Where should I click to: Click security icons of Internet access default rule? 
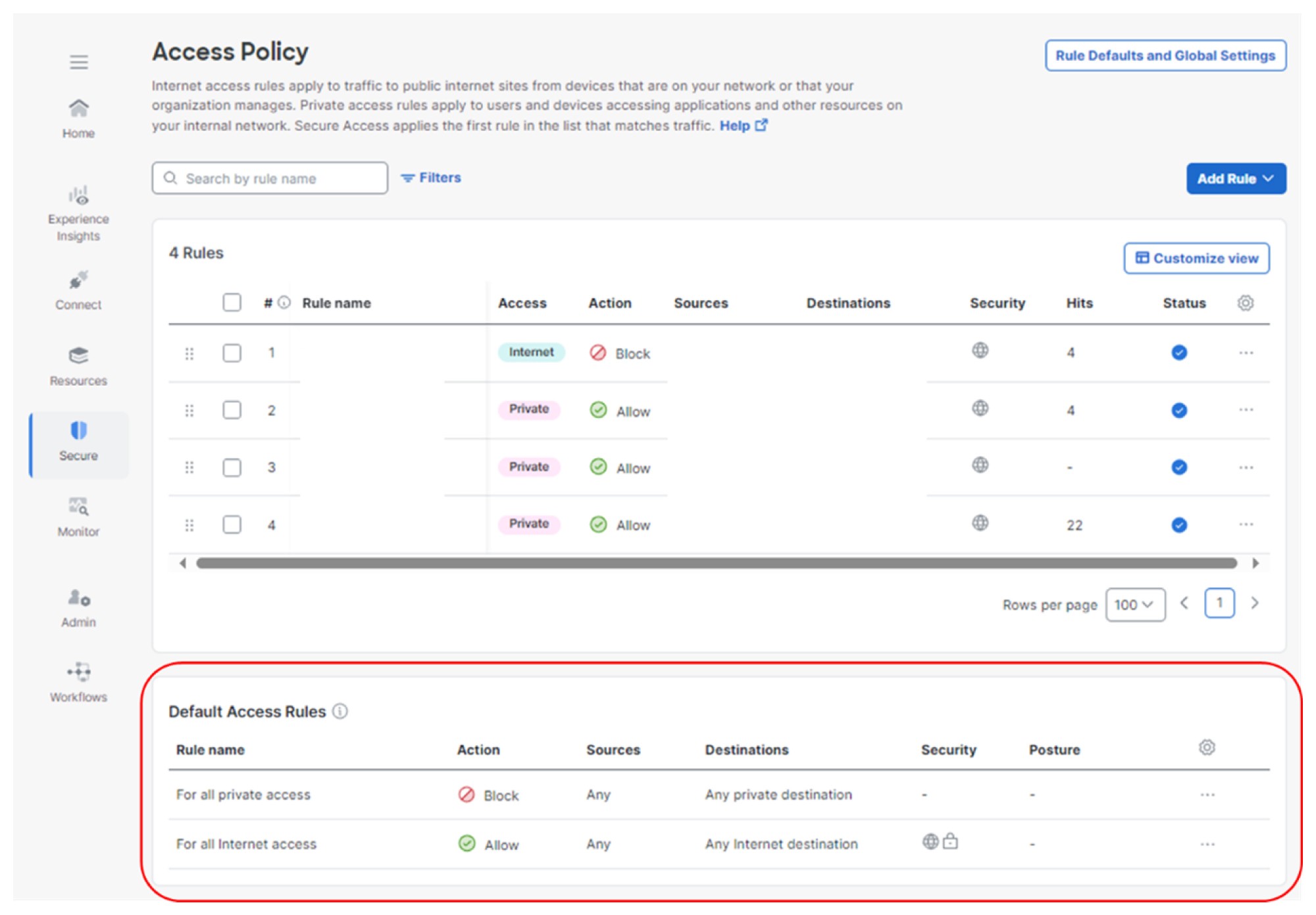point(940,841)
